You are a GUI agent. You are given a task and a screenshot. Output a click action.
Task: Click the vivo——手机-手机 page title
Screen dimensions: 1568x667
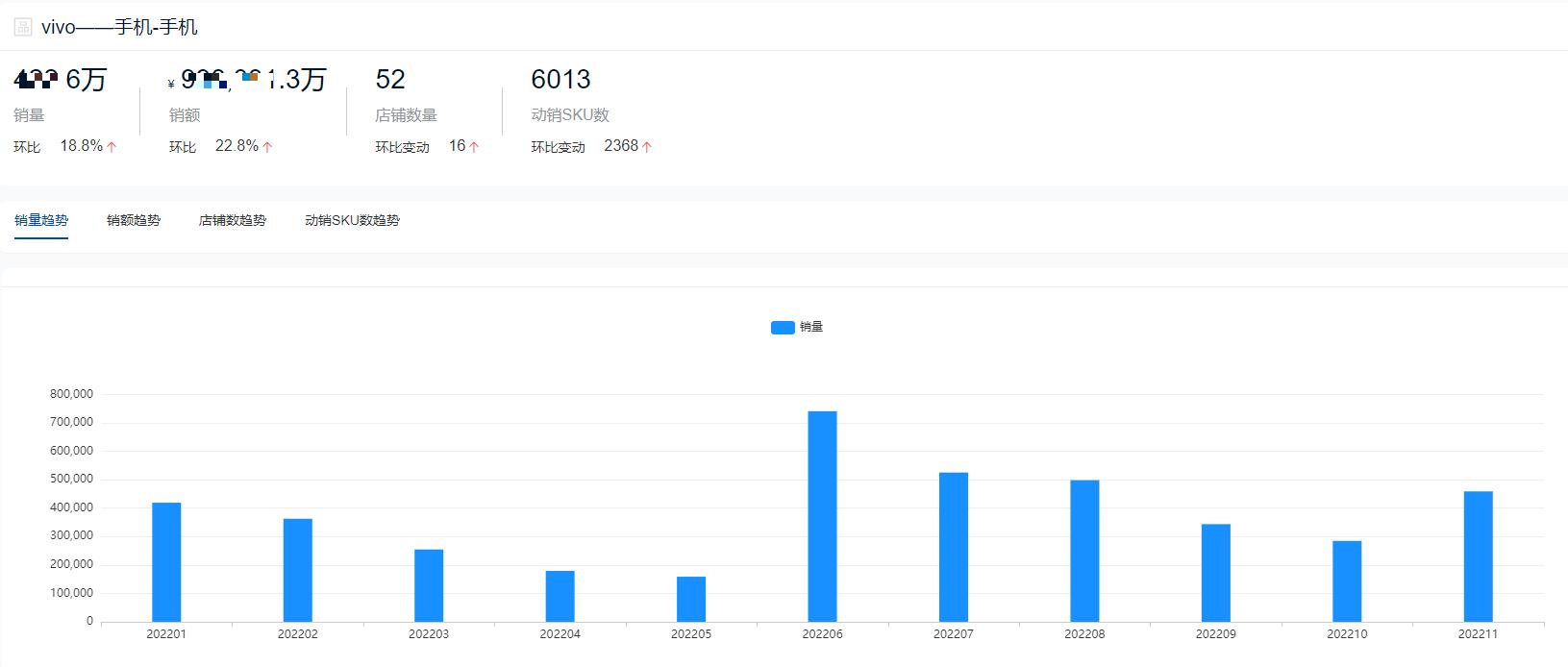coord(119,27)
